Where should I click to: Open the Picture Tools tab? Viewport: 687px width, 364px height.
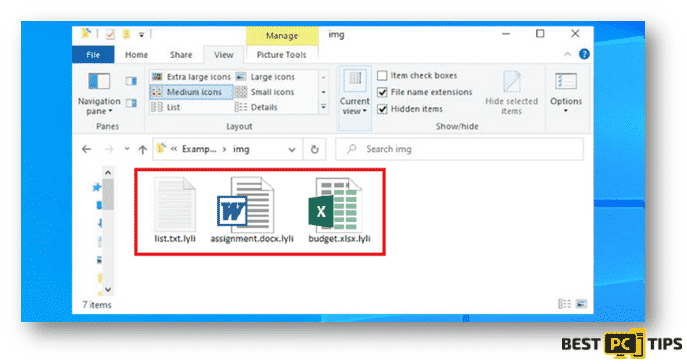pos(281,55)
